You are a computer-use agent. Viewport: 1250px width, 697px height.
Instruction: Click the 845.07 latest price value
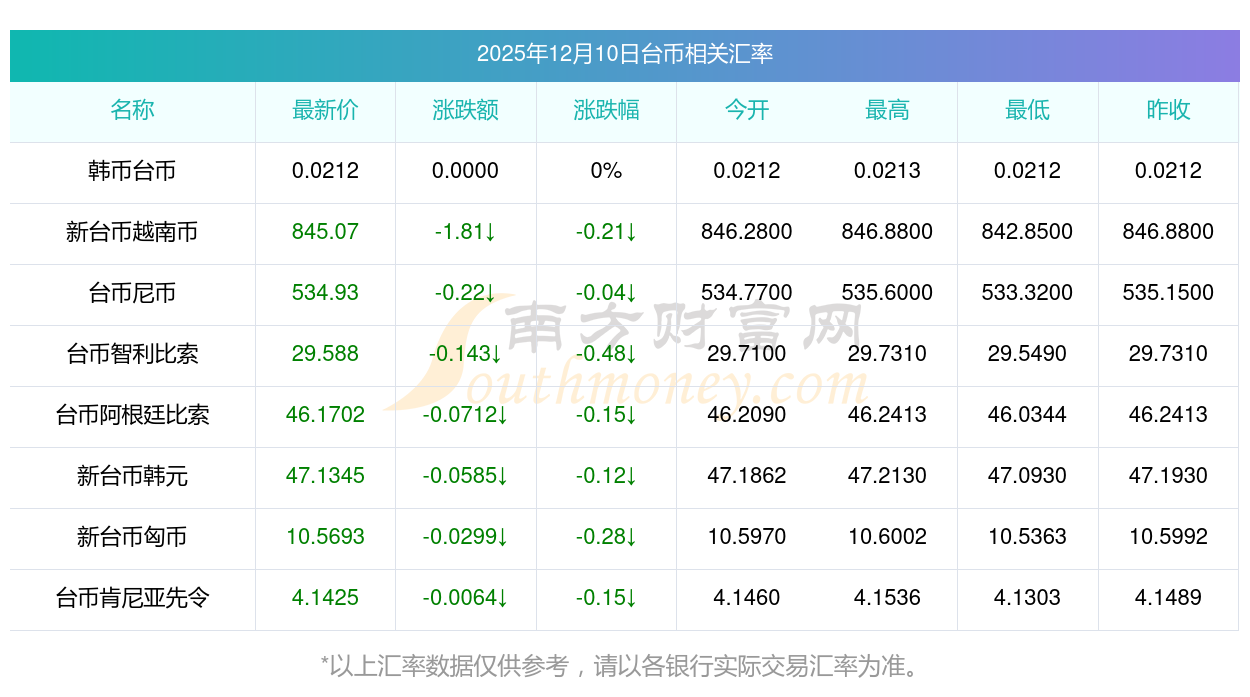point(325,232)
